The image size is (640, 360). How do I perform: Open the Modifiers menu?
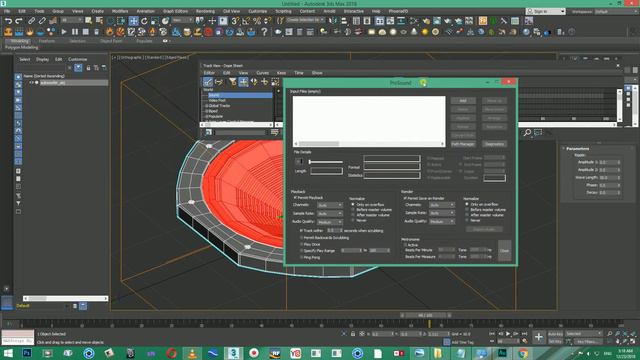coord(120,11)
